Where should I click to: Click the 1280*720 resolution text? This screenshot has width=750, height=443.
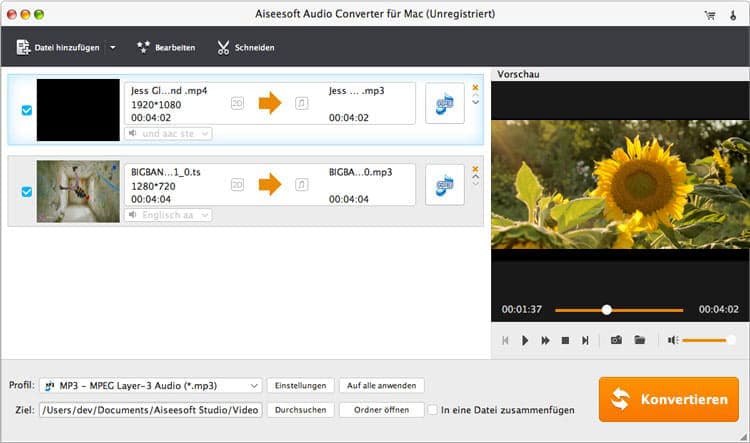point(153,186)
